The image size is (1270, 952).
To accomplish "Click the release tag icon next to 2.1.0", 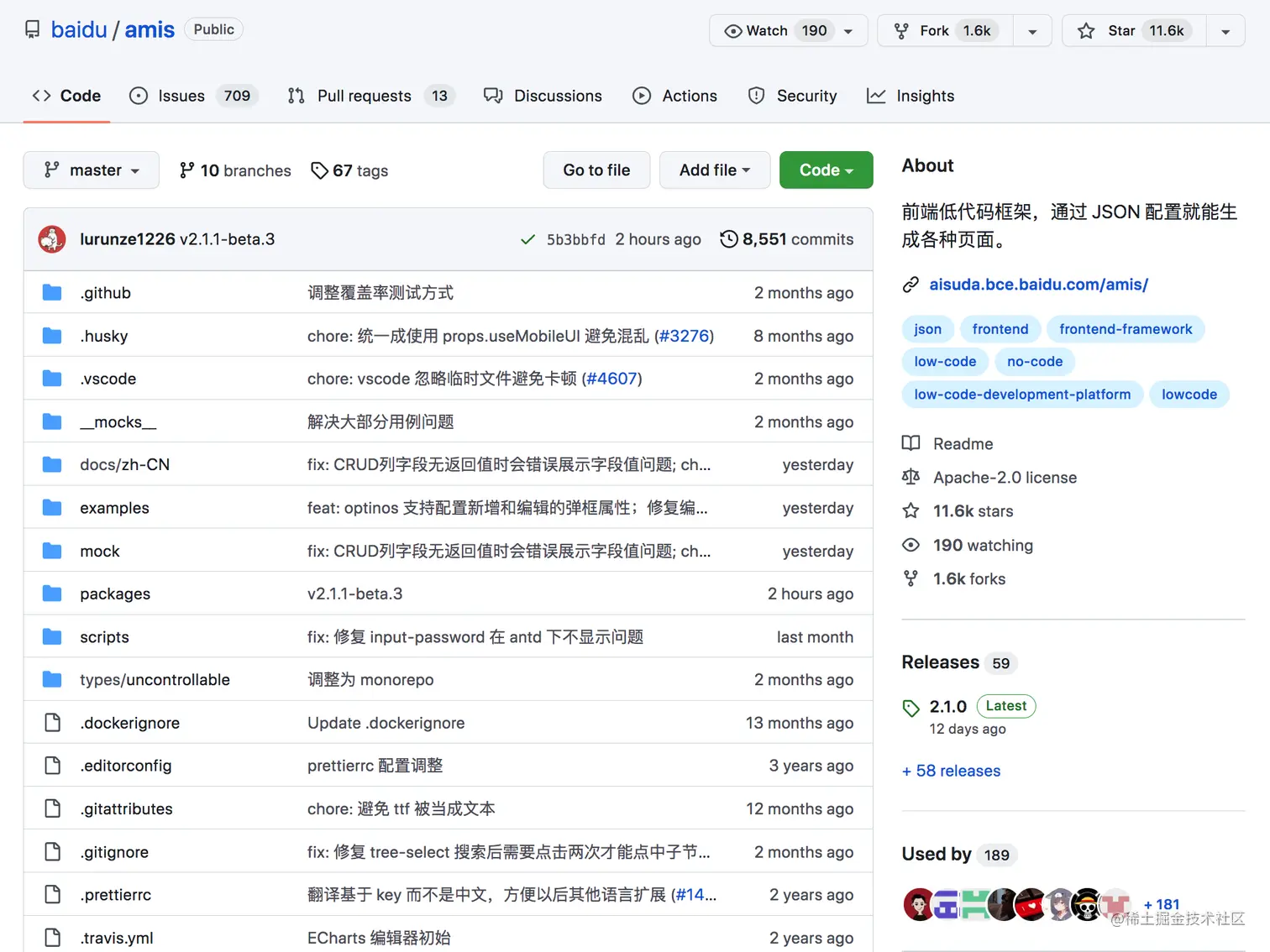I will pos(911,708).
